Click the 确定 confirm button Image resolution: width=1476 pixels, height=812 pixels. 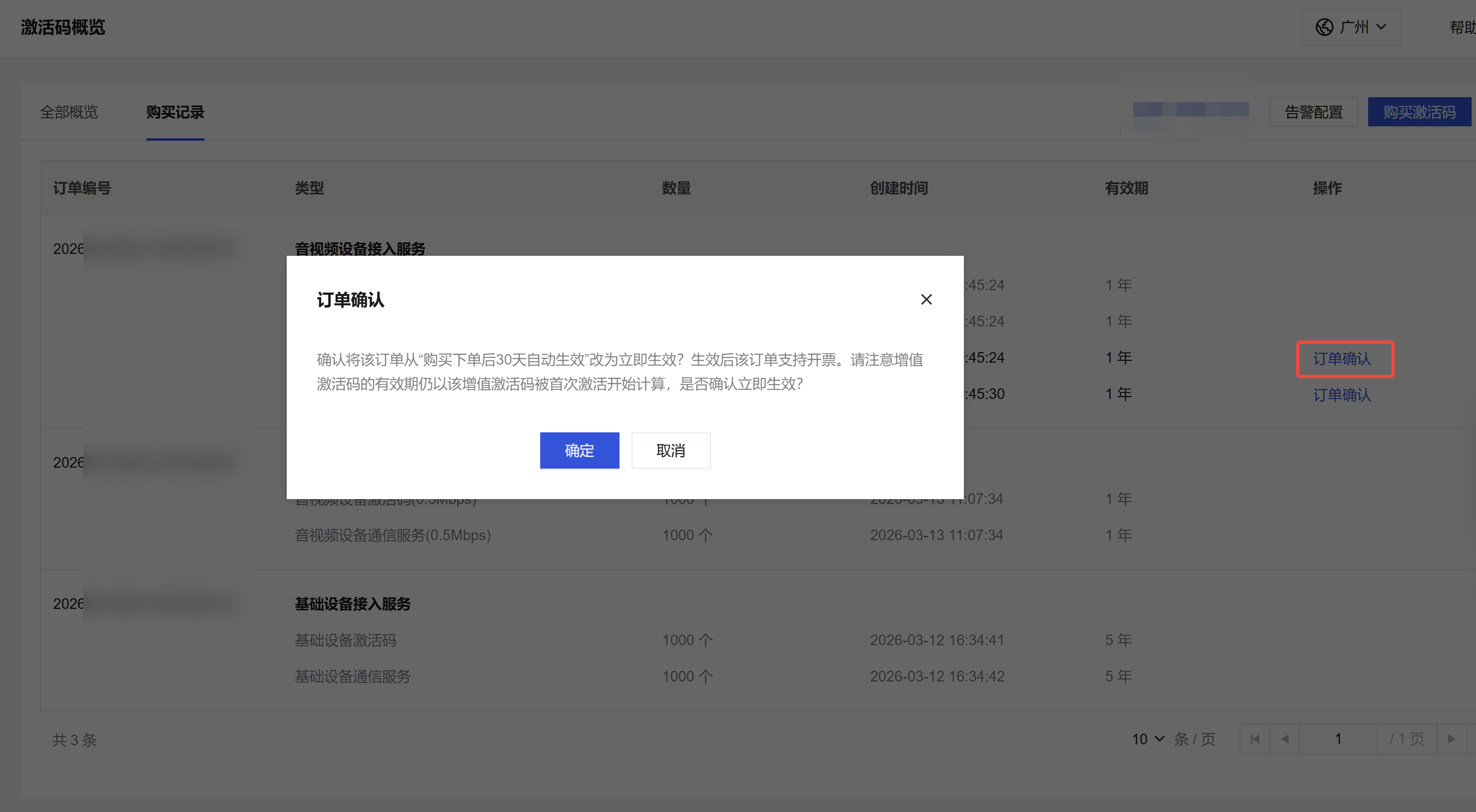[x=579, y=450]
